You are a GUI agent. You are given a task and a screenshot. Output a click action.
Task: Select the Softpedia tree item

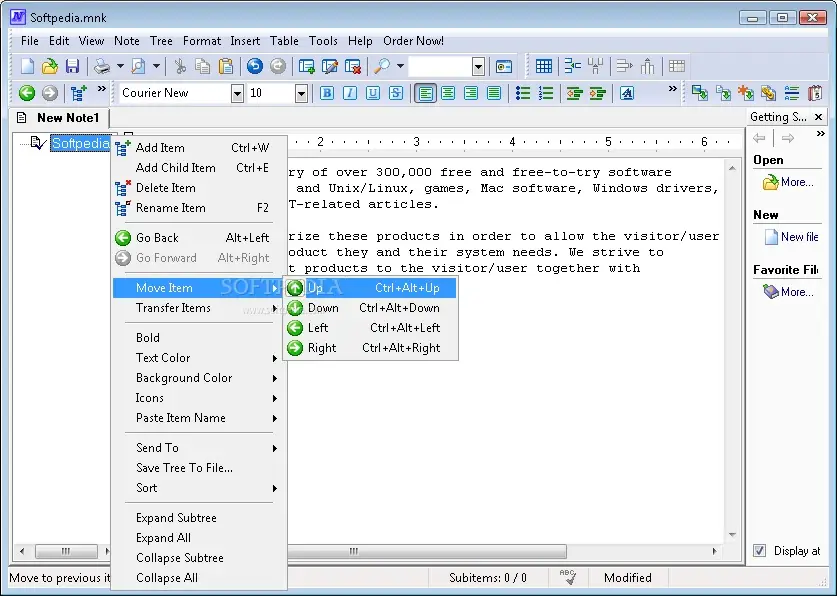tap(80, 143)
